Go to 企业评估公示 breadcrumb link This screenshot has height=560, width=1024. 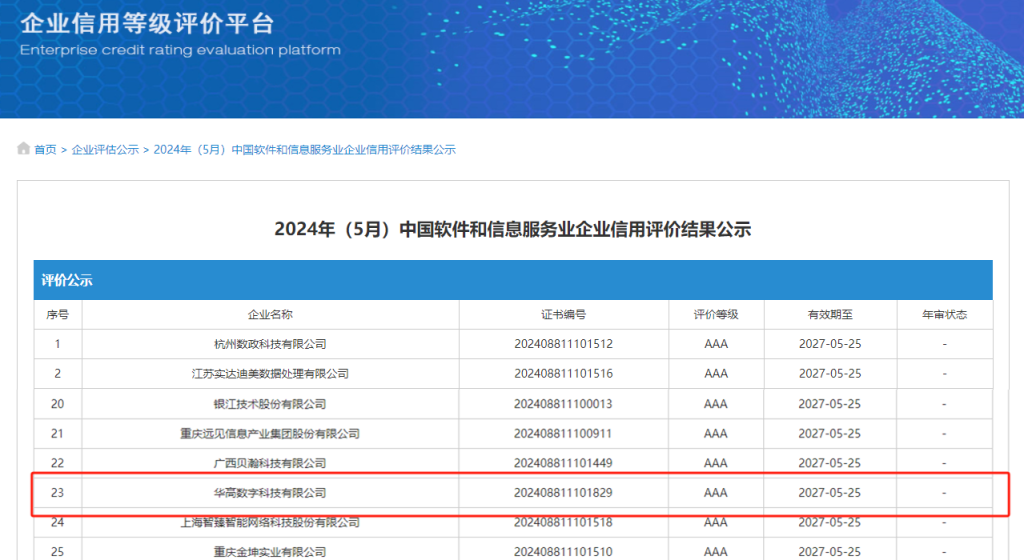coord(105,149)
